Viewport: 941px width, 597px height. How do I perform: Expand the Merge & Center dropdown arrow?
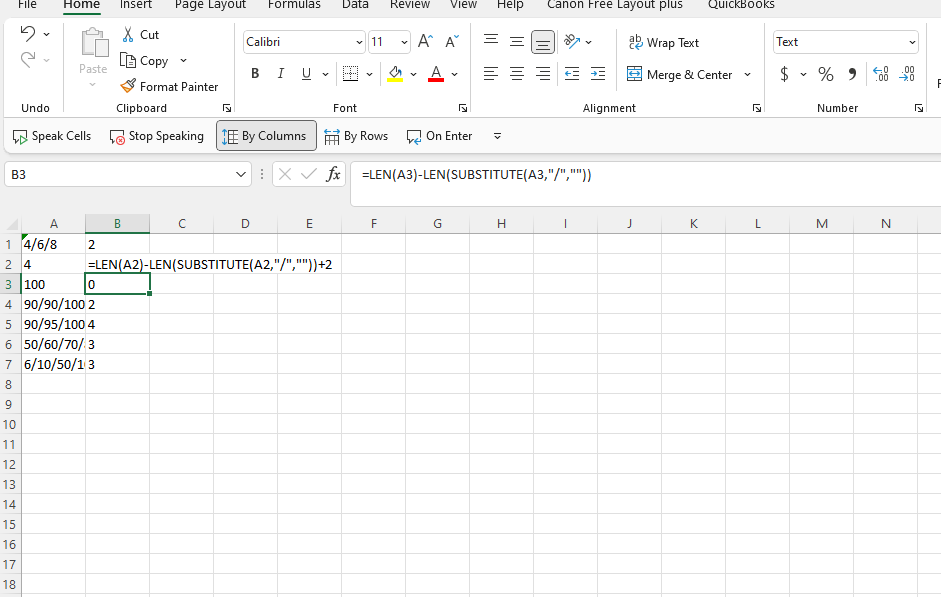(x=747, y=74)
